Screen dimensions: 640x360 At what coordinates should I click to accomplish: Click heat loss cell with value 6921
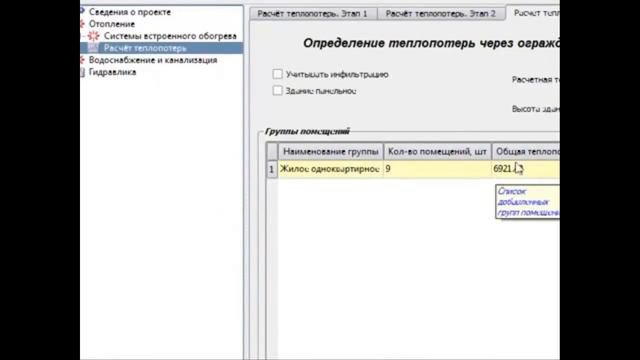(526, 169)
